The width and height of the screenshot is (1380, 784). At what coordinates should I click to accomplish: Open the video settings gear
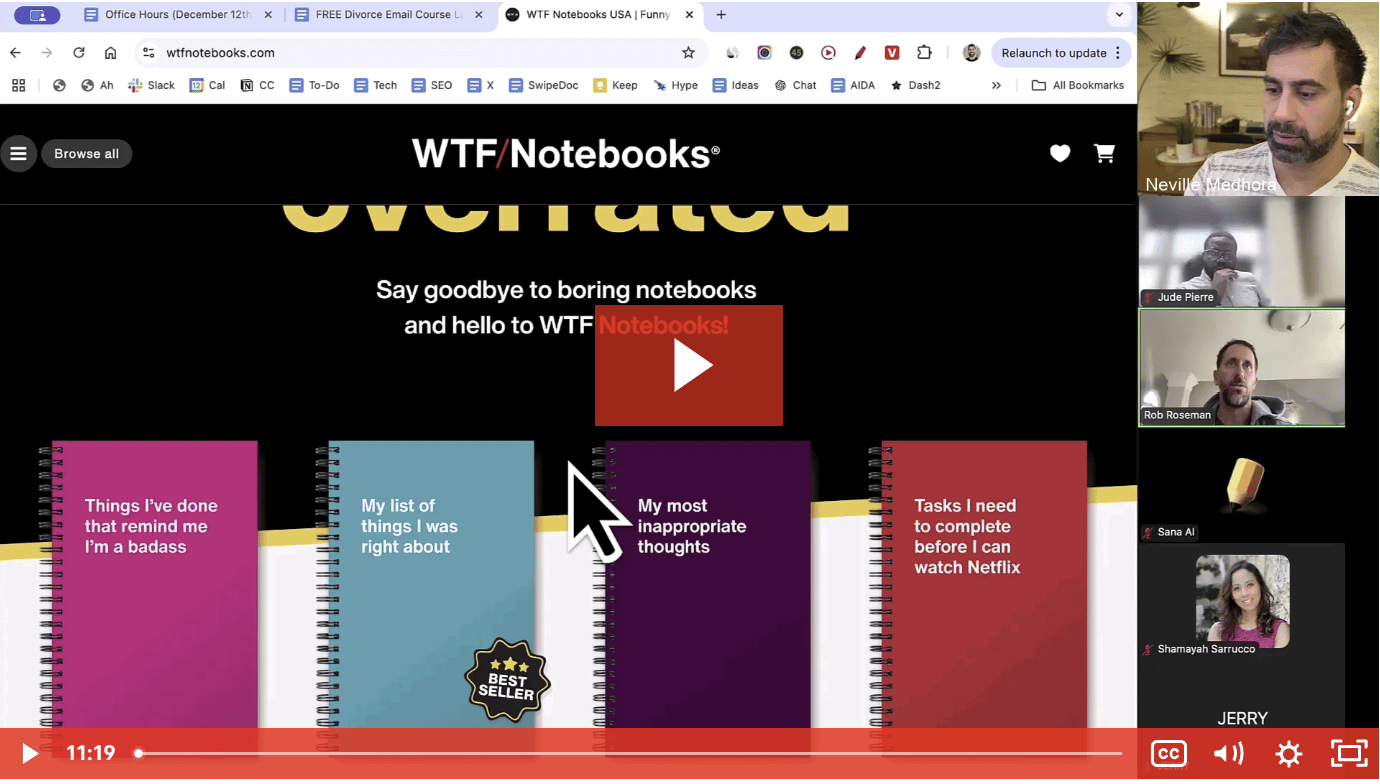point(1289,753)
